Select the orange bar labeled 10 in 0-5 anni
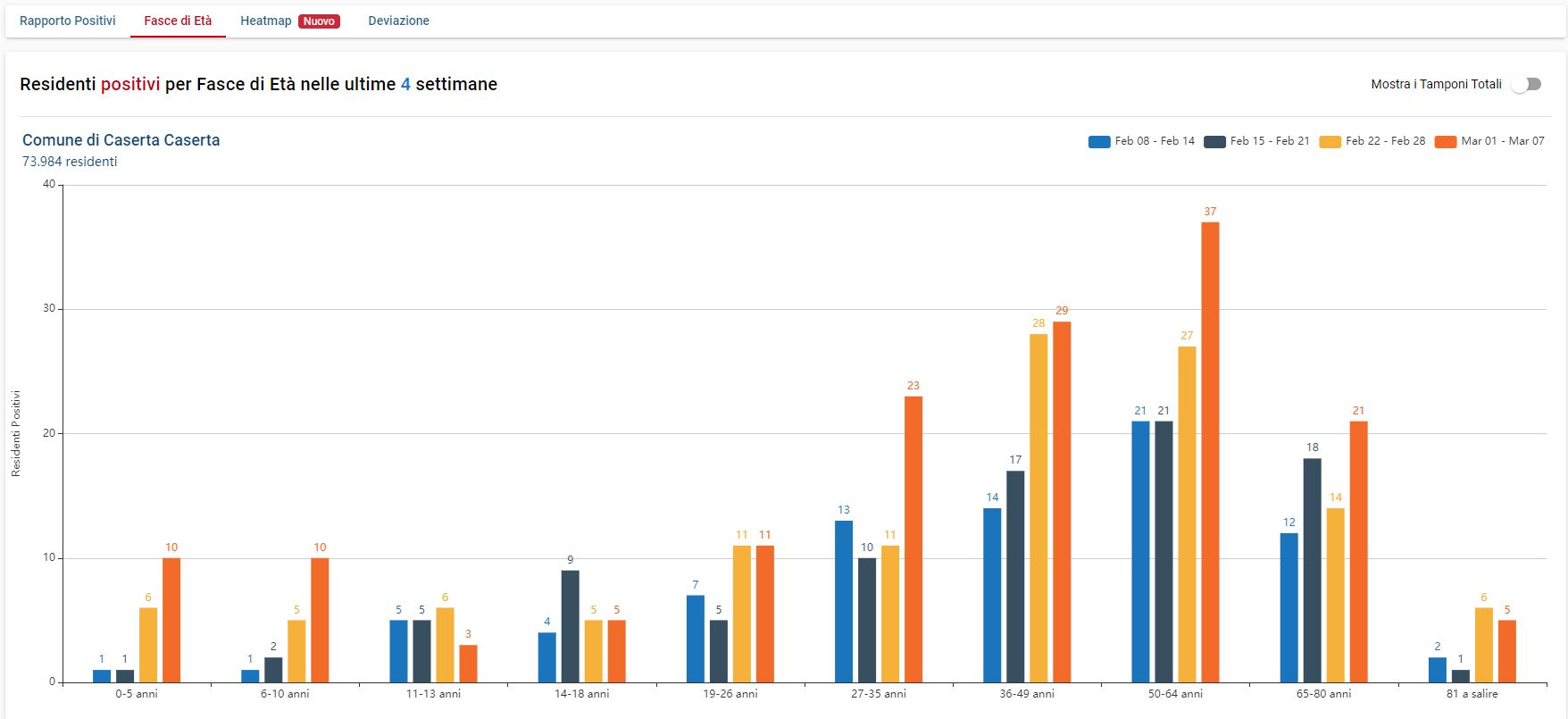This screenshot has width=1568, height=719. click(171, 620)
